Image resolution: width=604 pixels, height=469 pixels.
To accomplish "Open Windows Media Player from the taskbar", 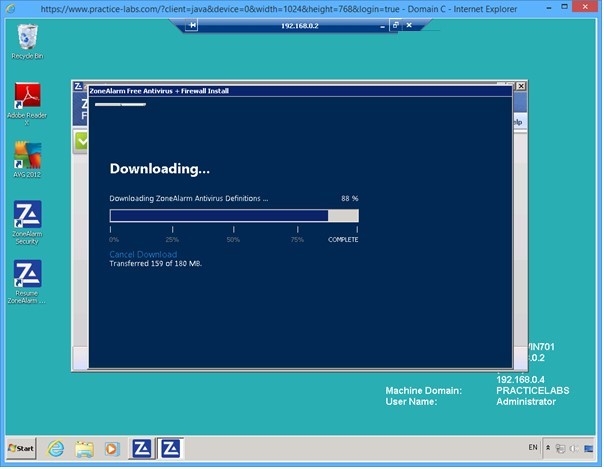I will [x=112, y=449].
